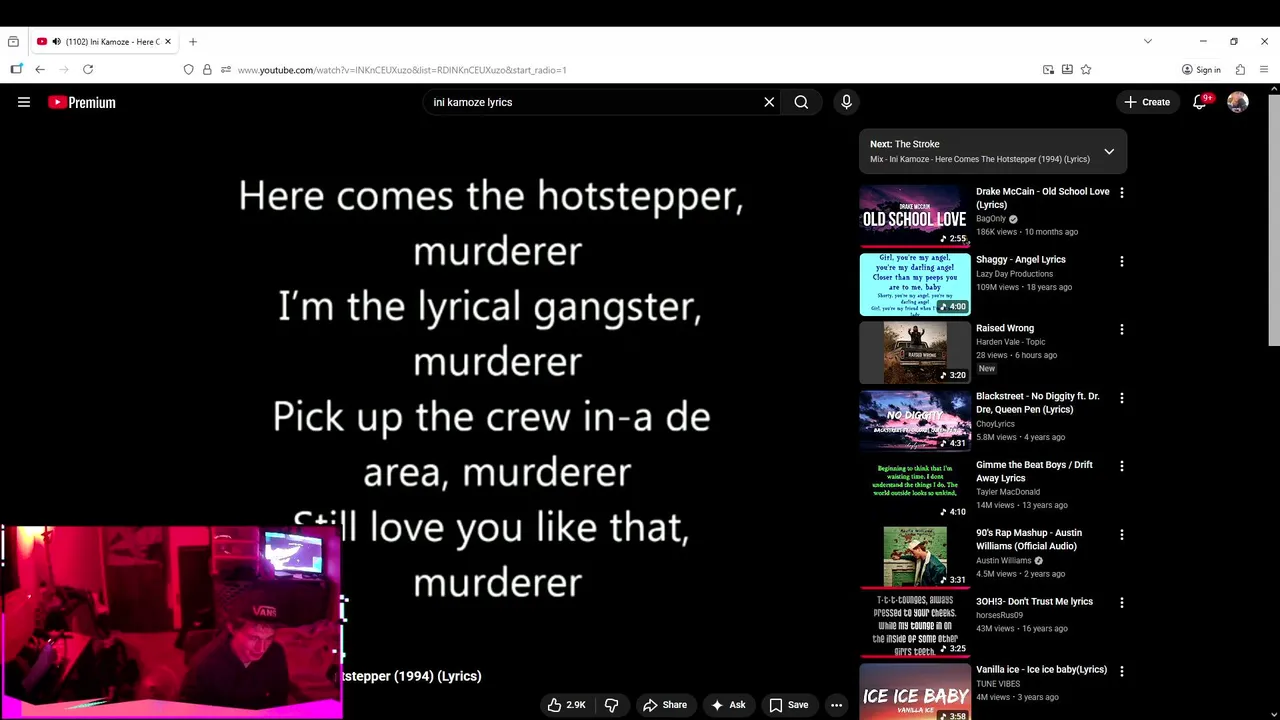Click the magnifier search button
Image resolution: width=1280 pixels, height=720 pixels.
801,102
